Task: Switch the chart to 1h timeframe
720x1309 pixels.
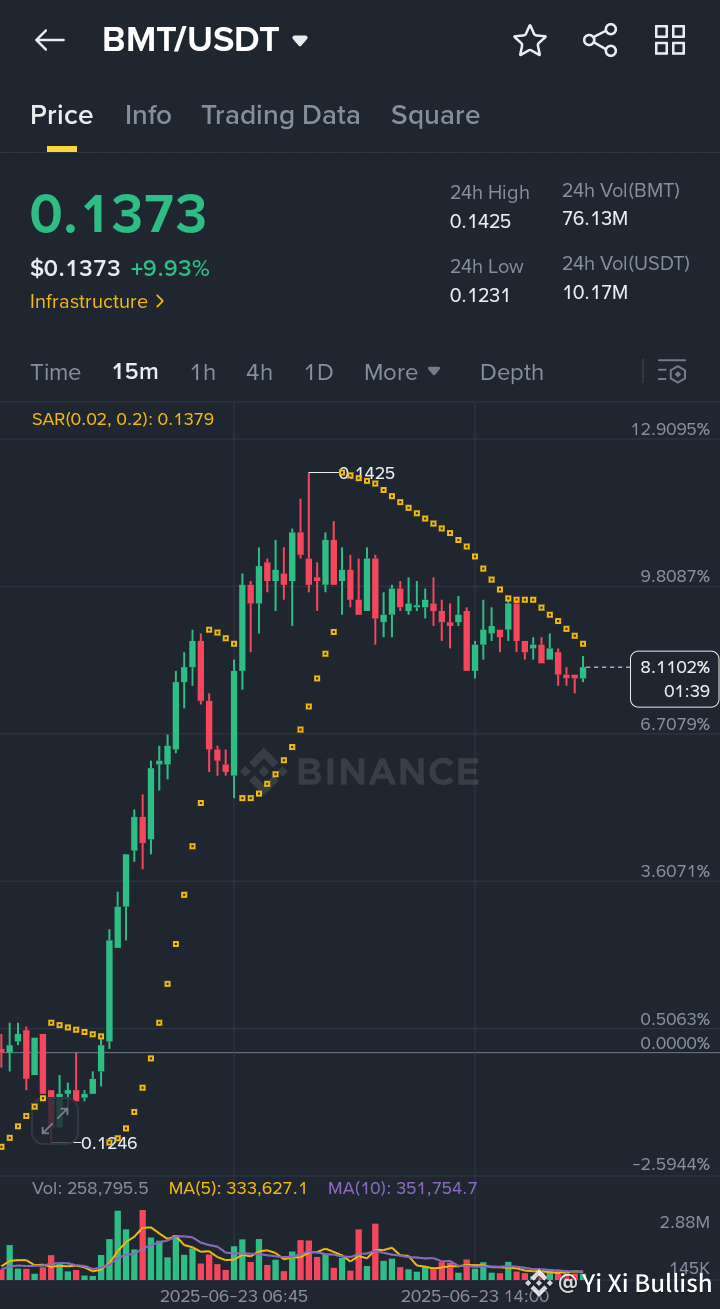Action: 202,371
